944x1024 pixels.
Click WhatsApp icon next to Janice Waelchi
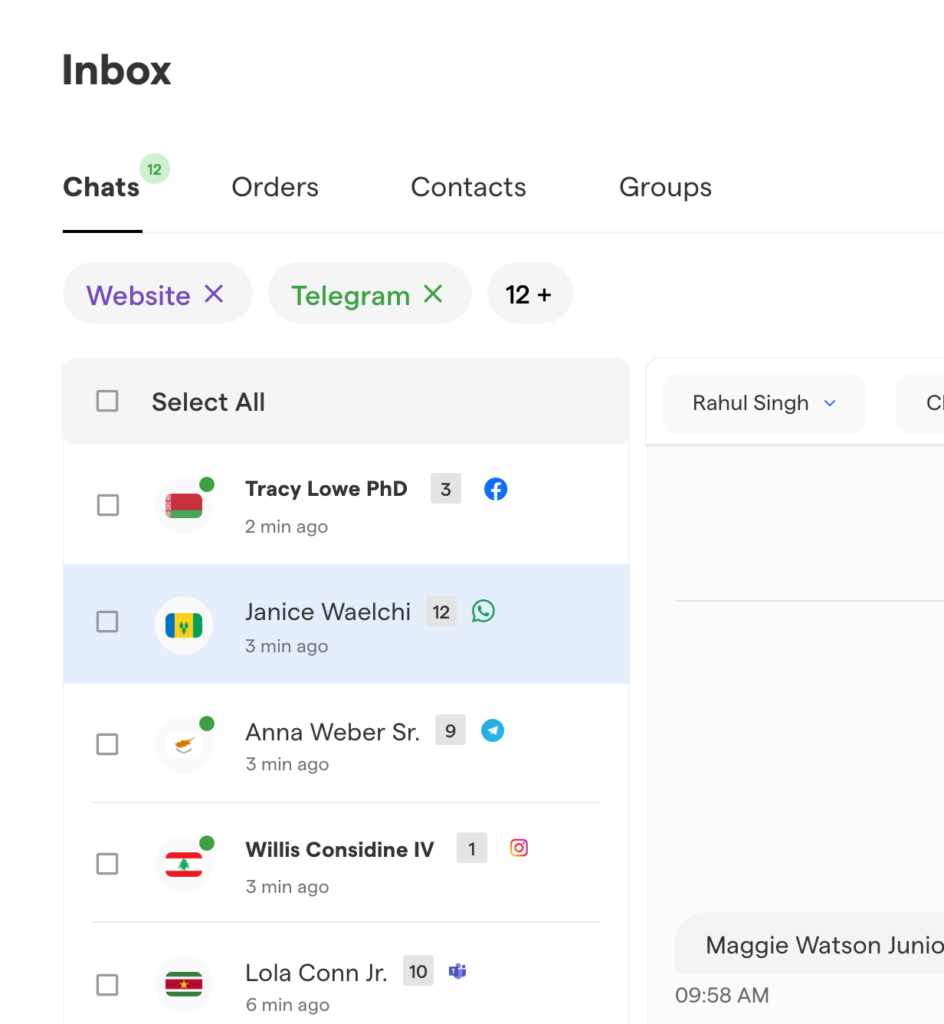click(483, 611)
